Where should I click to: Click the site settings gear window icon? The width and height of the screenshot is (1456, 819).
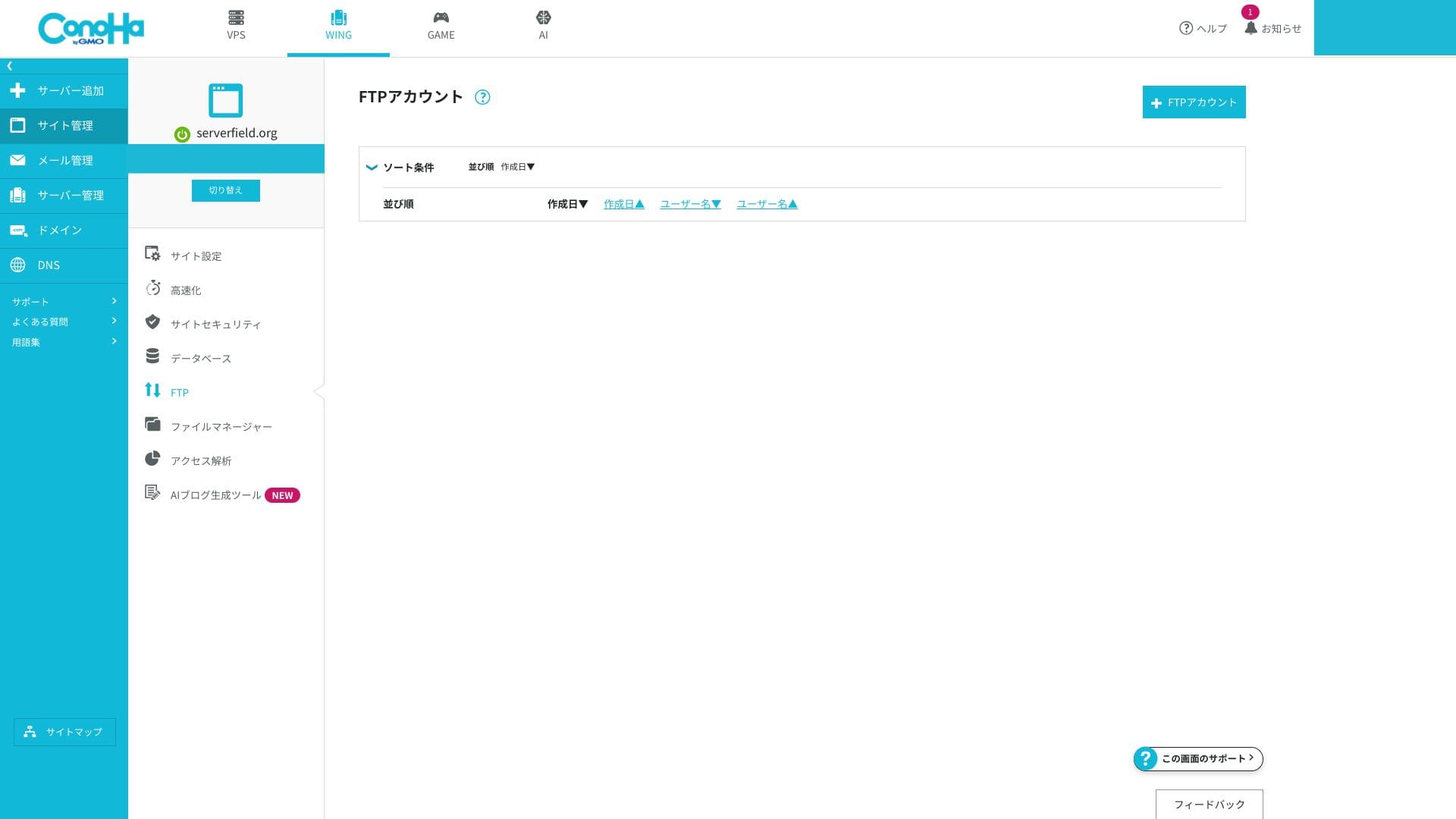(x=152, y=254)
